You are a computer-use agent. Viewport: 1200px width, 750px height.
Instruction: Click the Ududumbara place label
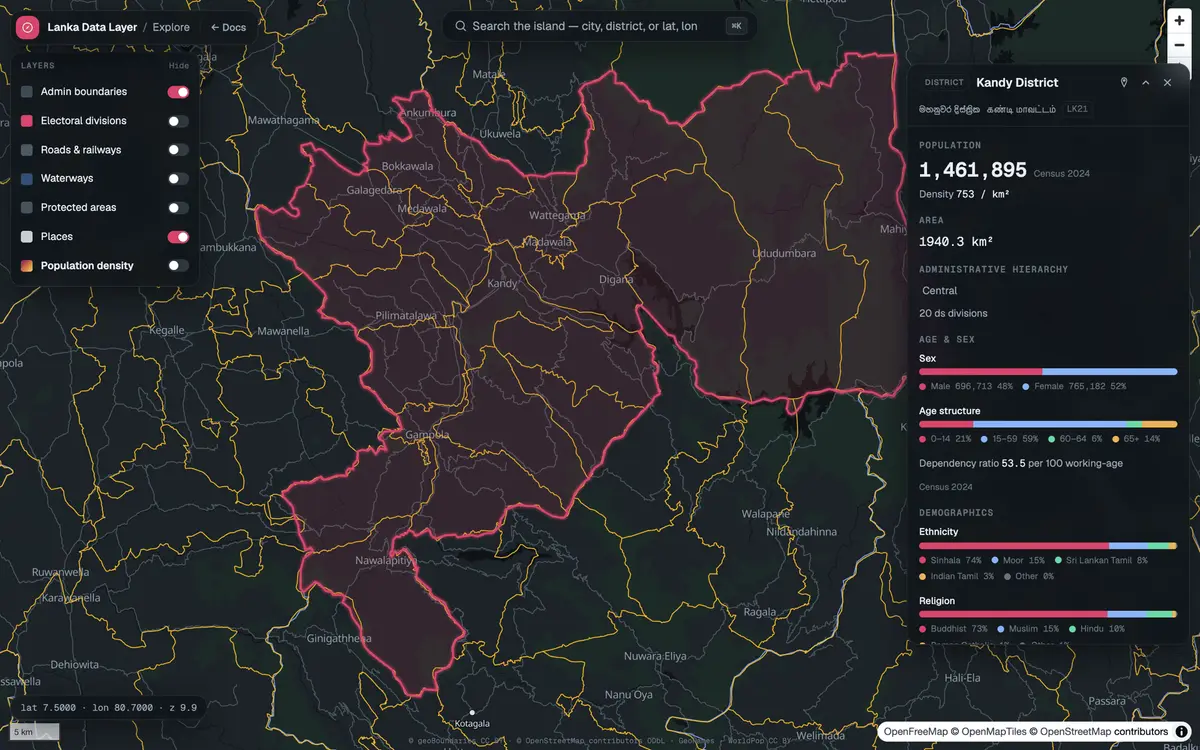[785, 254]
